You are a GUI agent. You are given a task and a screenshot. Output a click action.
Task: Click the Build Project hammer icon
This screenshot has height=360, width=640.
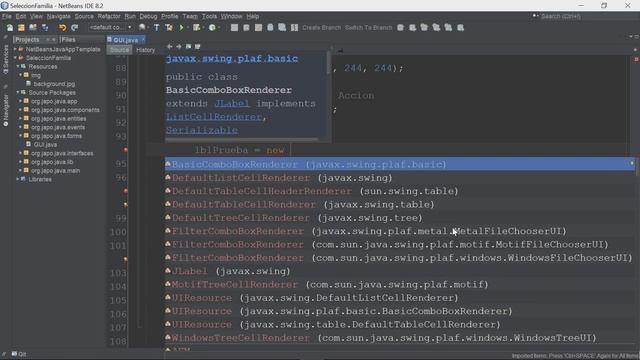tap(156, 28)
